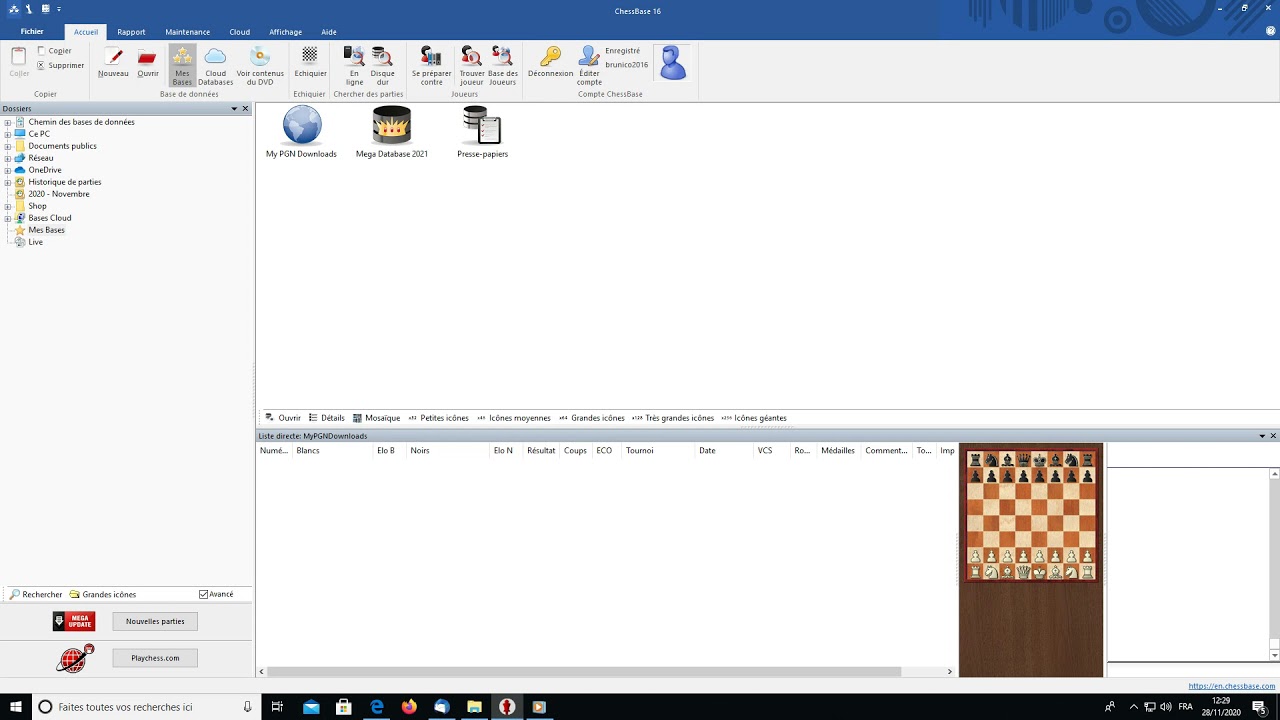Viewport: 1280px width, 720px height.
Task: Switch to Mosaïque view
Action: point(376,418)
